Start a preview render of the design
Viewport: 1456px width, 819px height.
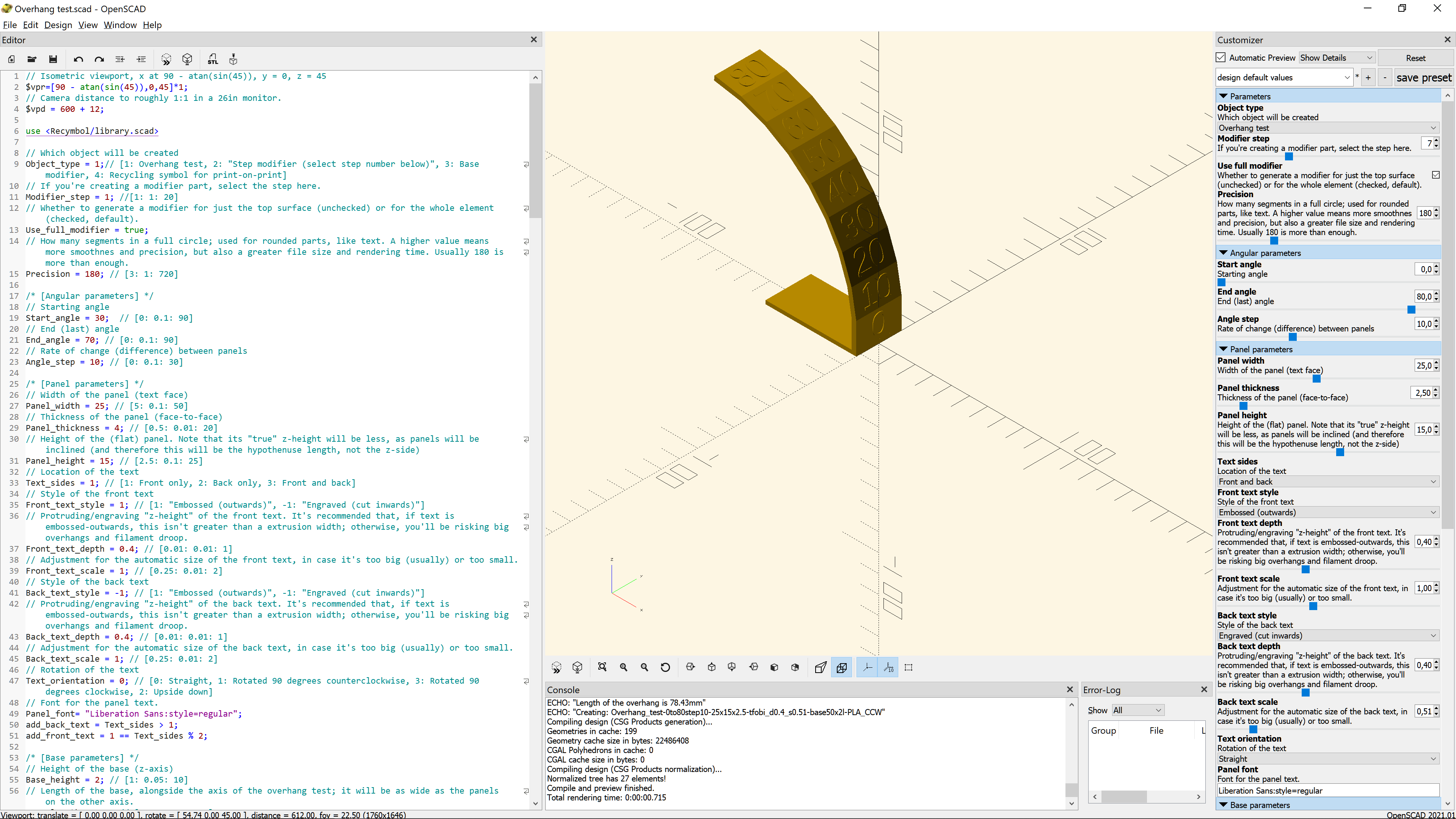tap(166, 59)
